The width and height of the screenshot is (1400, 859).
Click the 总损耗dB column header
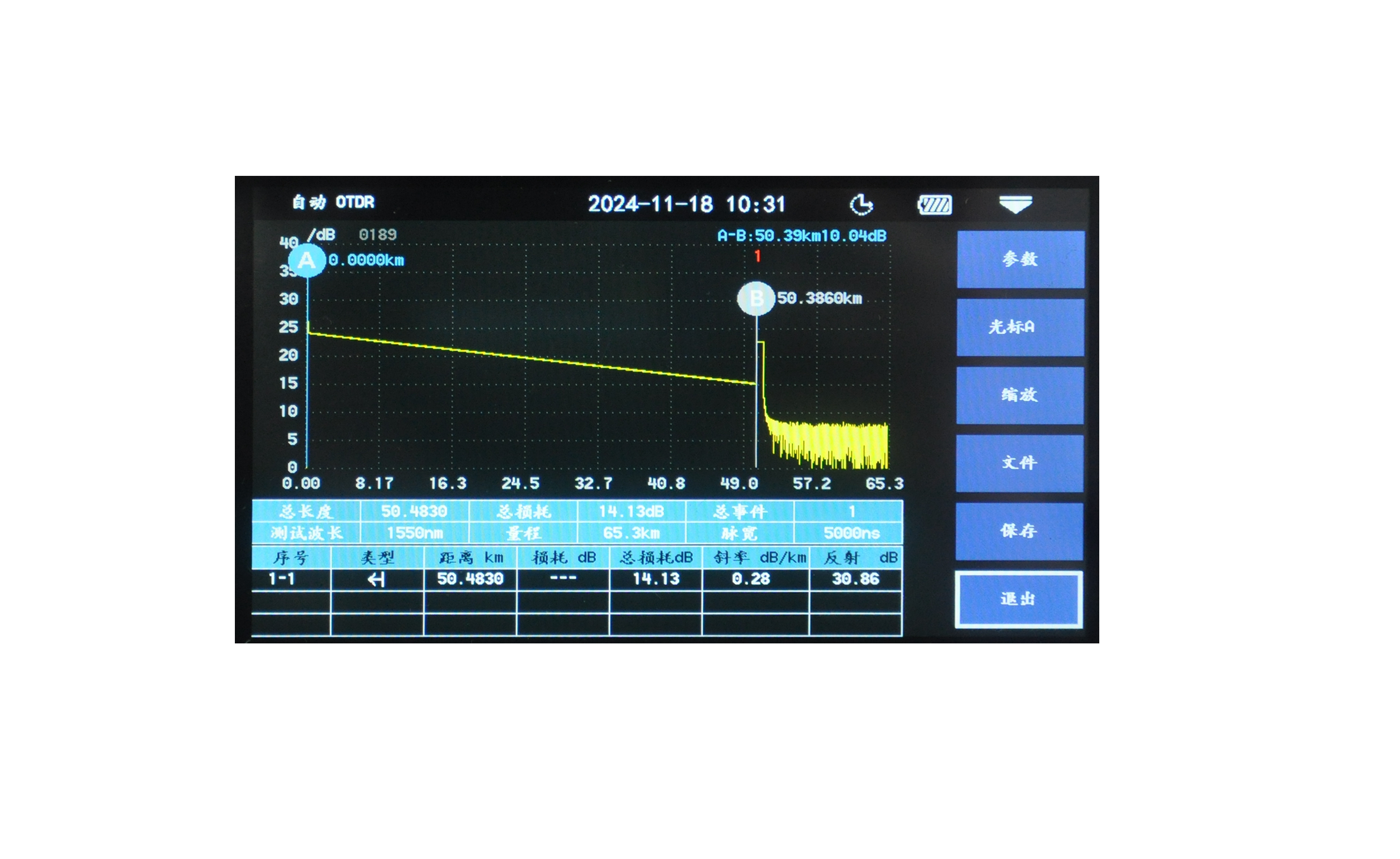(656, 558)
